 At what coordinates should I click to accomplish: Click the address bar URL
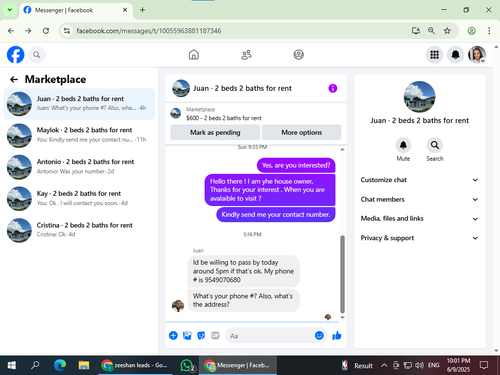[x=149, y=31]
